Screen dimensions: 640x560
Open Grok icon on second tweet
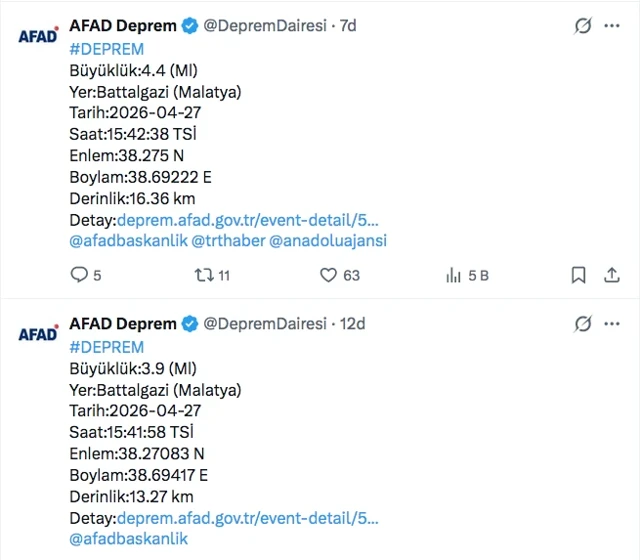tap(582, 324)
